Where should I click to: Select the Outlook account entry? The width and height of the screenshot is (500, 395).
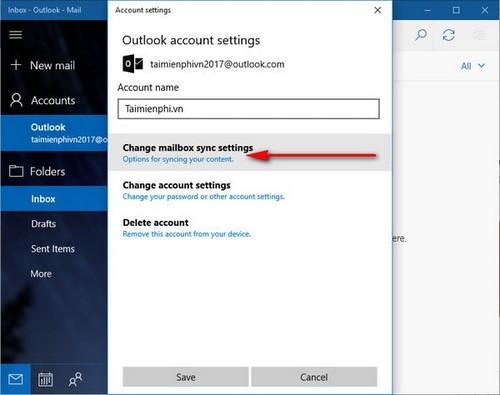click(54, 133)
